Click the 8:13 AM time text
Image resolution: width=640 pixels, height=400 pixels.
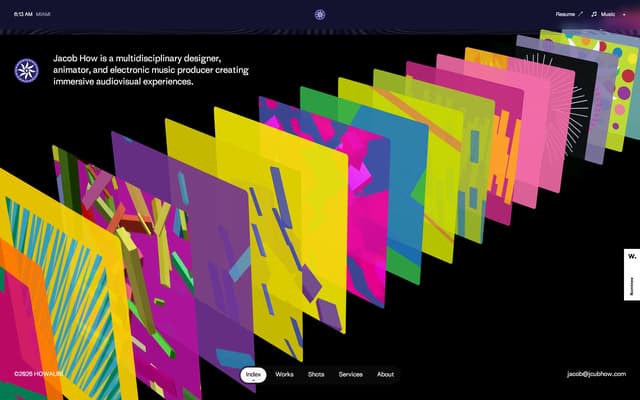23,14
